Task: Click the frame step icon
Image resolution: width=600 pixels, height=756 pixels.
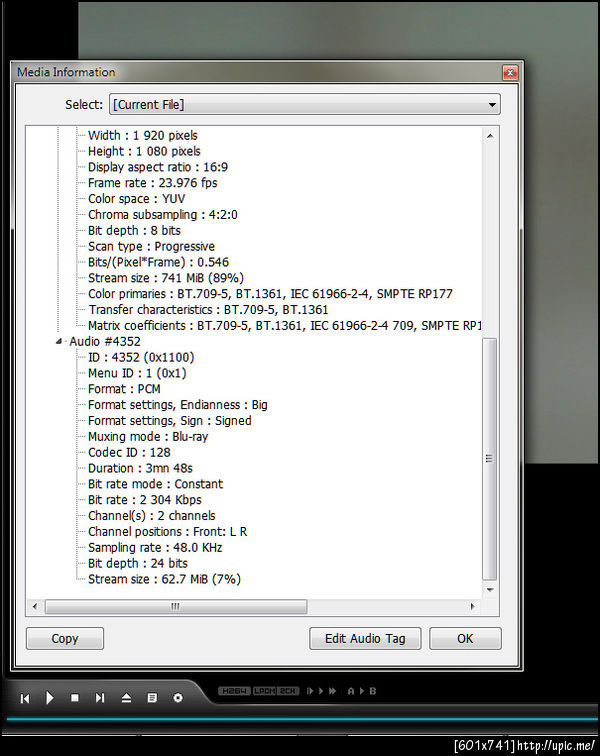Action: click(310, 691)
